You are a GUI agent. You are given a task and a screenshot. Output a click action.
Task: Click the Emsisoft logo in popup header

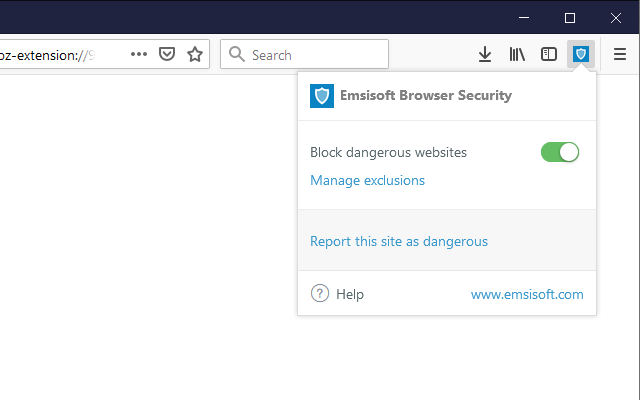[x=322, y=96]
